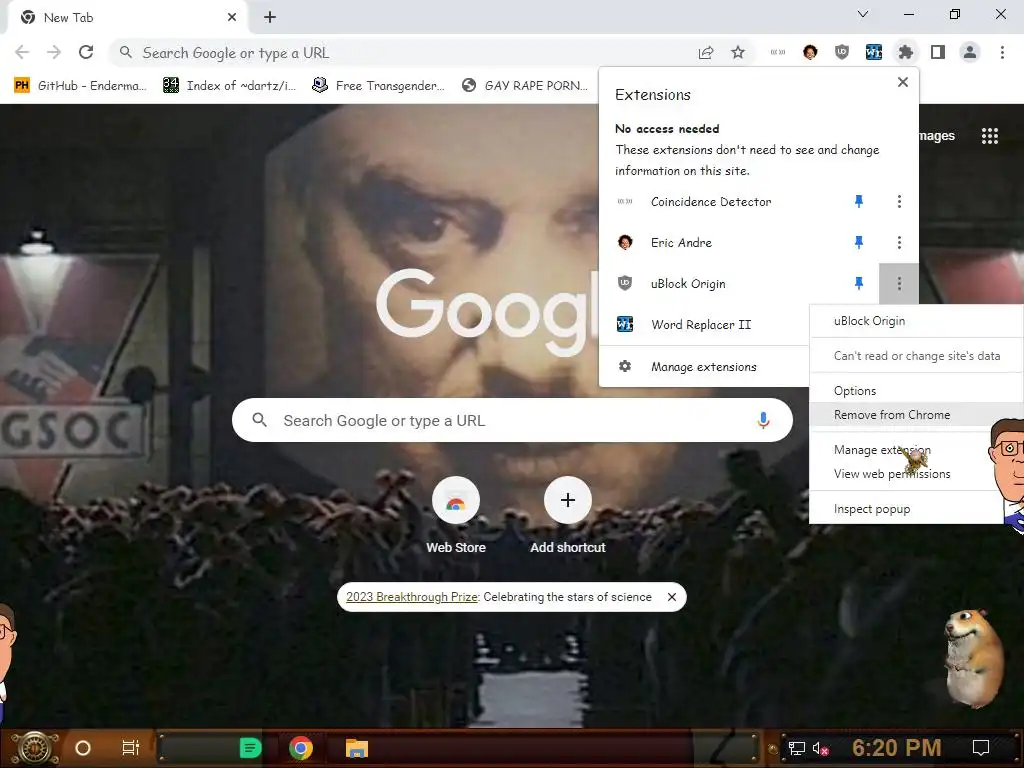Open the Google apps grid icon
This screenshot has height=768, width=1024.
990,136
